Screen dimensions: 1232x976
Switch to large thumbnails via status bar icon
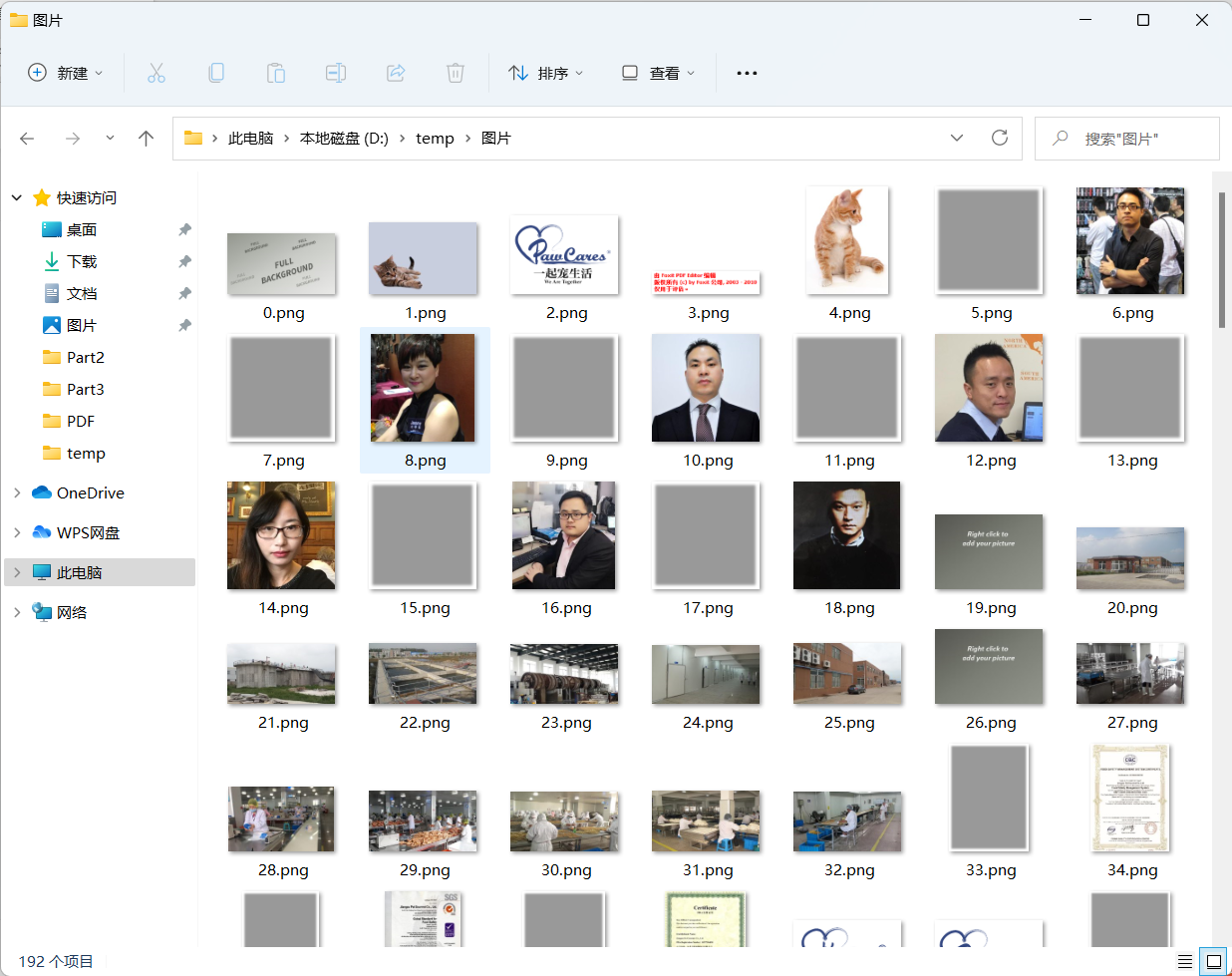(x=1214, y=960)
